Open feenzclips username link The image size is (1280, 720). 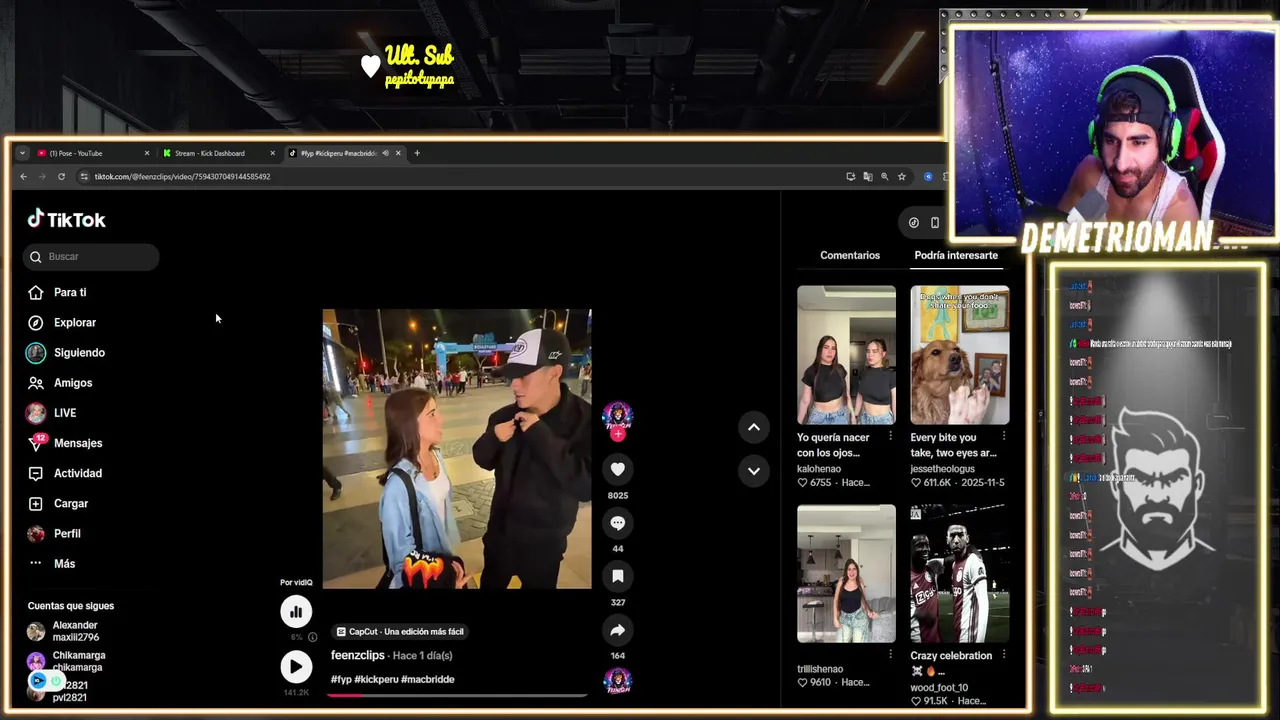(x=358, y=655)
